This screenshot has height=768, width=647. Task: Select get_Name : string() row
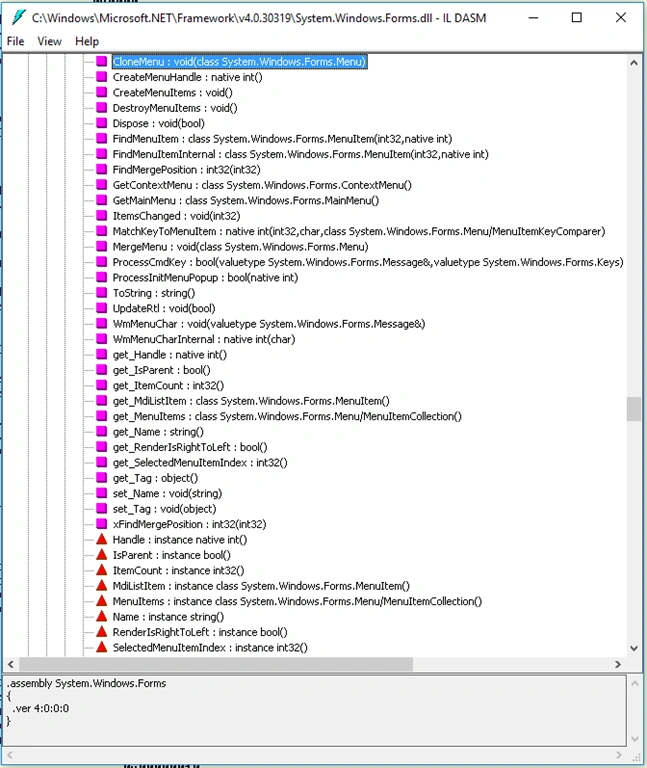click(x=158, y=432)
